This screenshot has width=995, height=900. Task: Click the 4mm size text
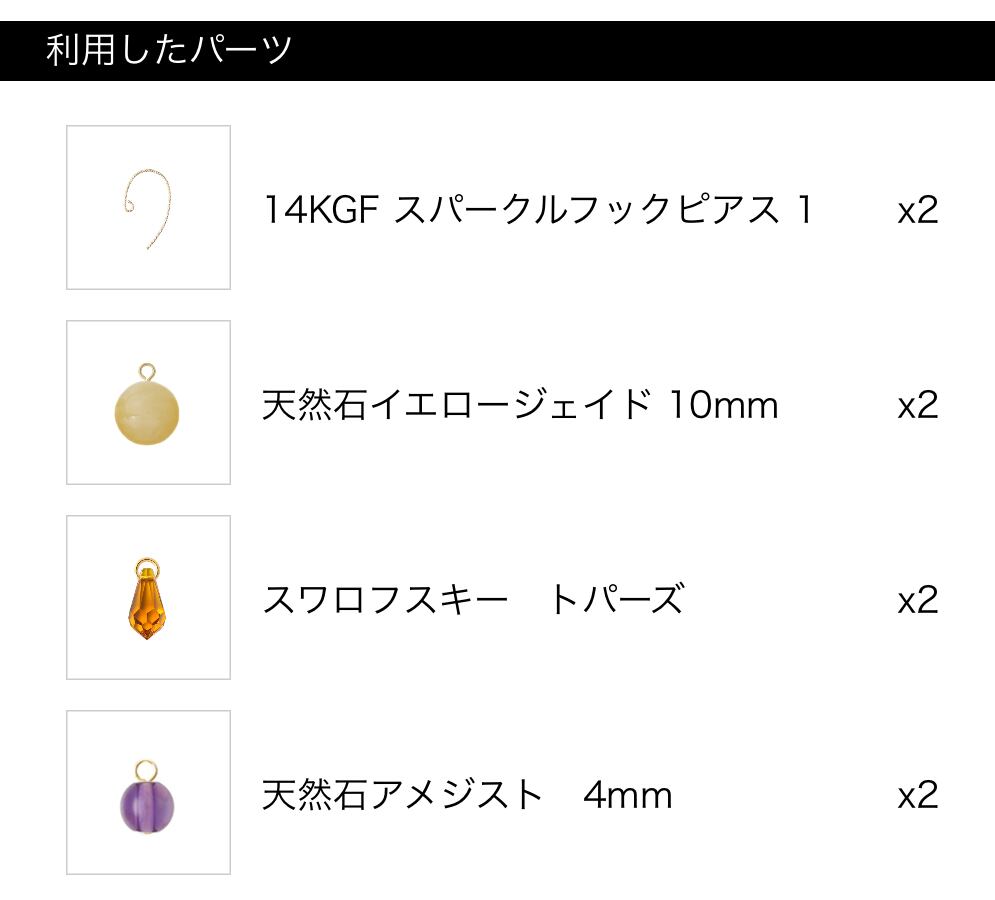tap(628, 795)
